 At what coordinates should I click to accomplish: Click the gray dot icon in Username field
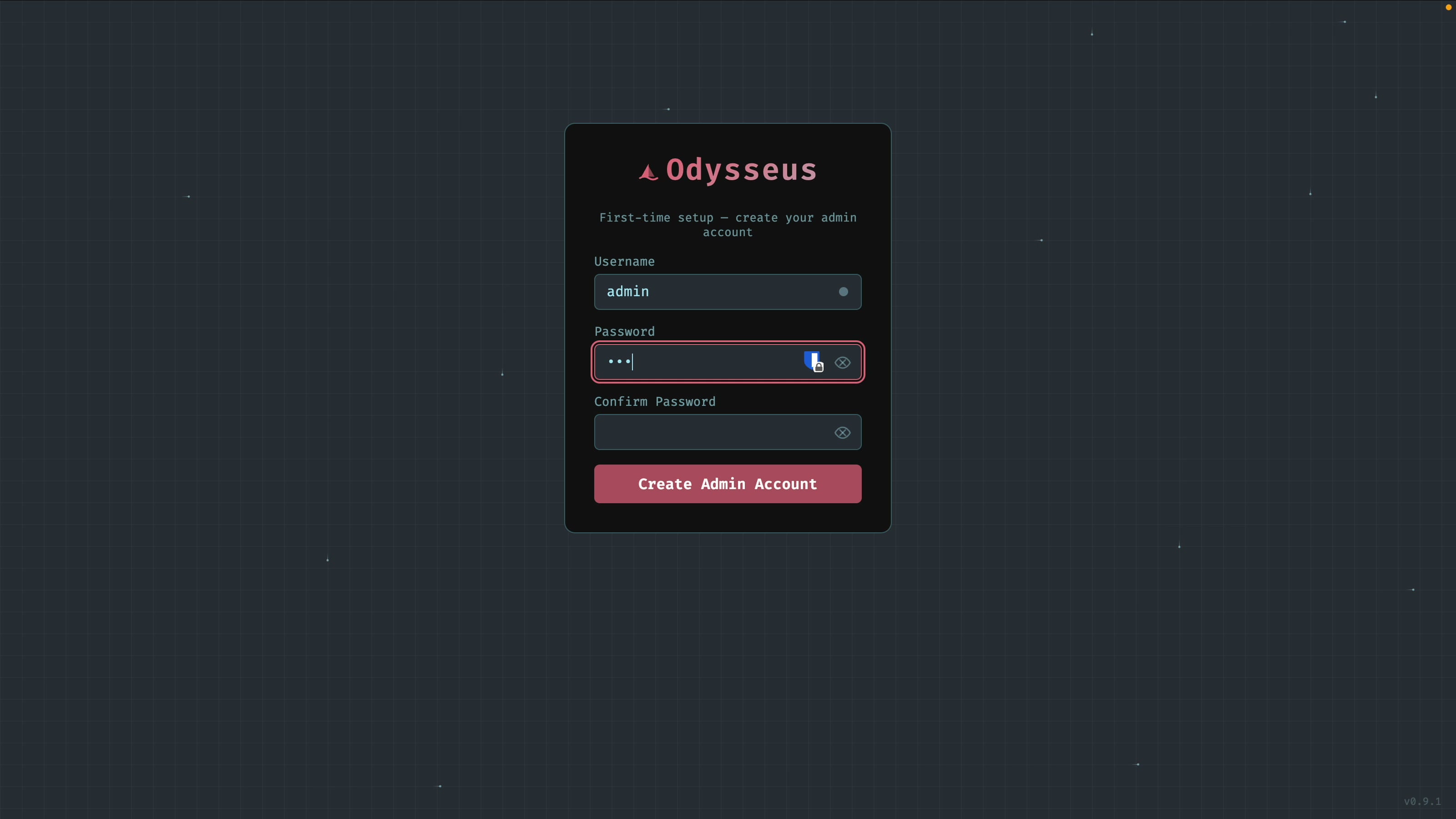pos(843,292)
